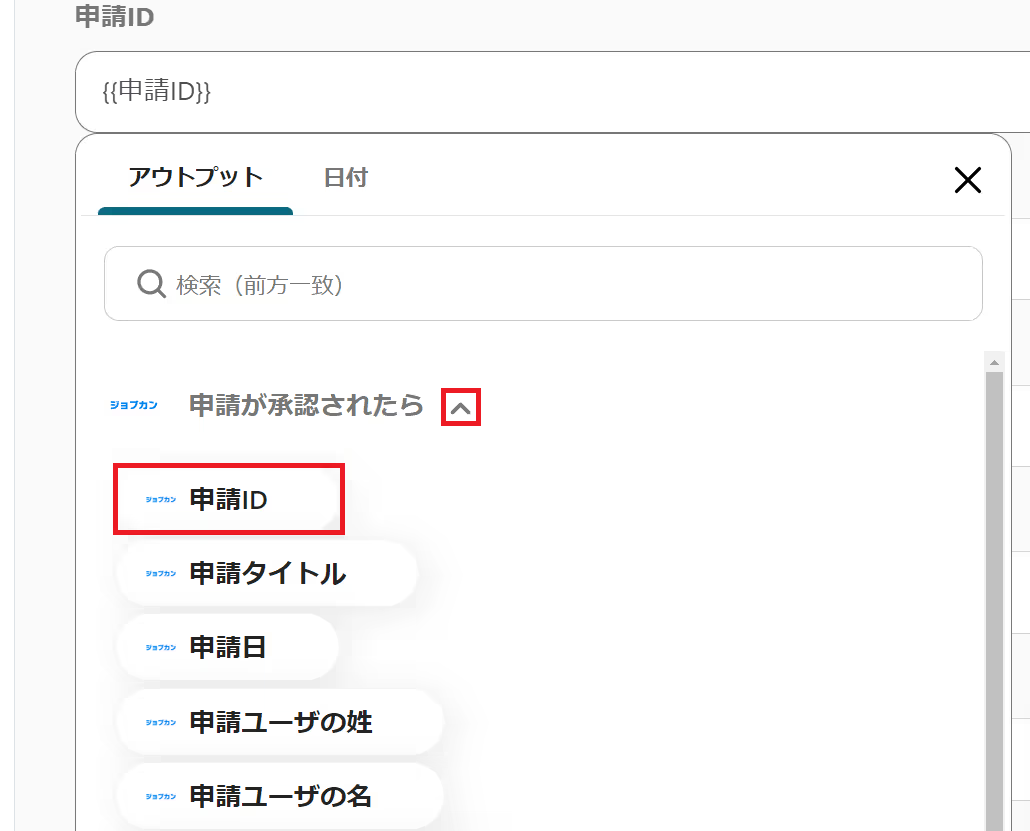Close the output picker panel
Image resolution: width=1030 pixels, height=831 pixels.
coord(967,180)
